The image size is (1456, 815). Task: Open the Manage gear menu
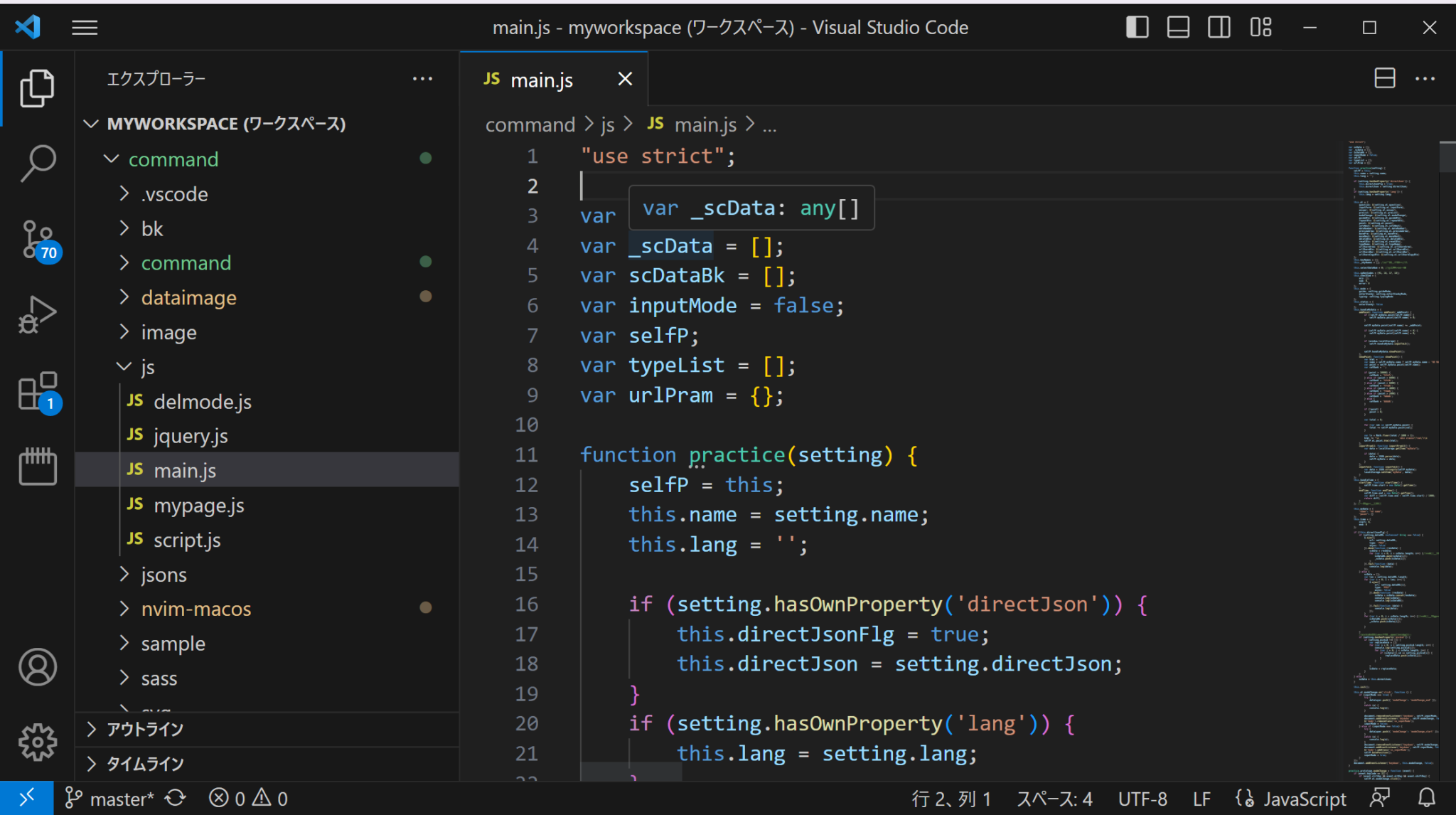[38, 742]
